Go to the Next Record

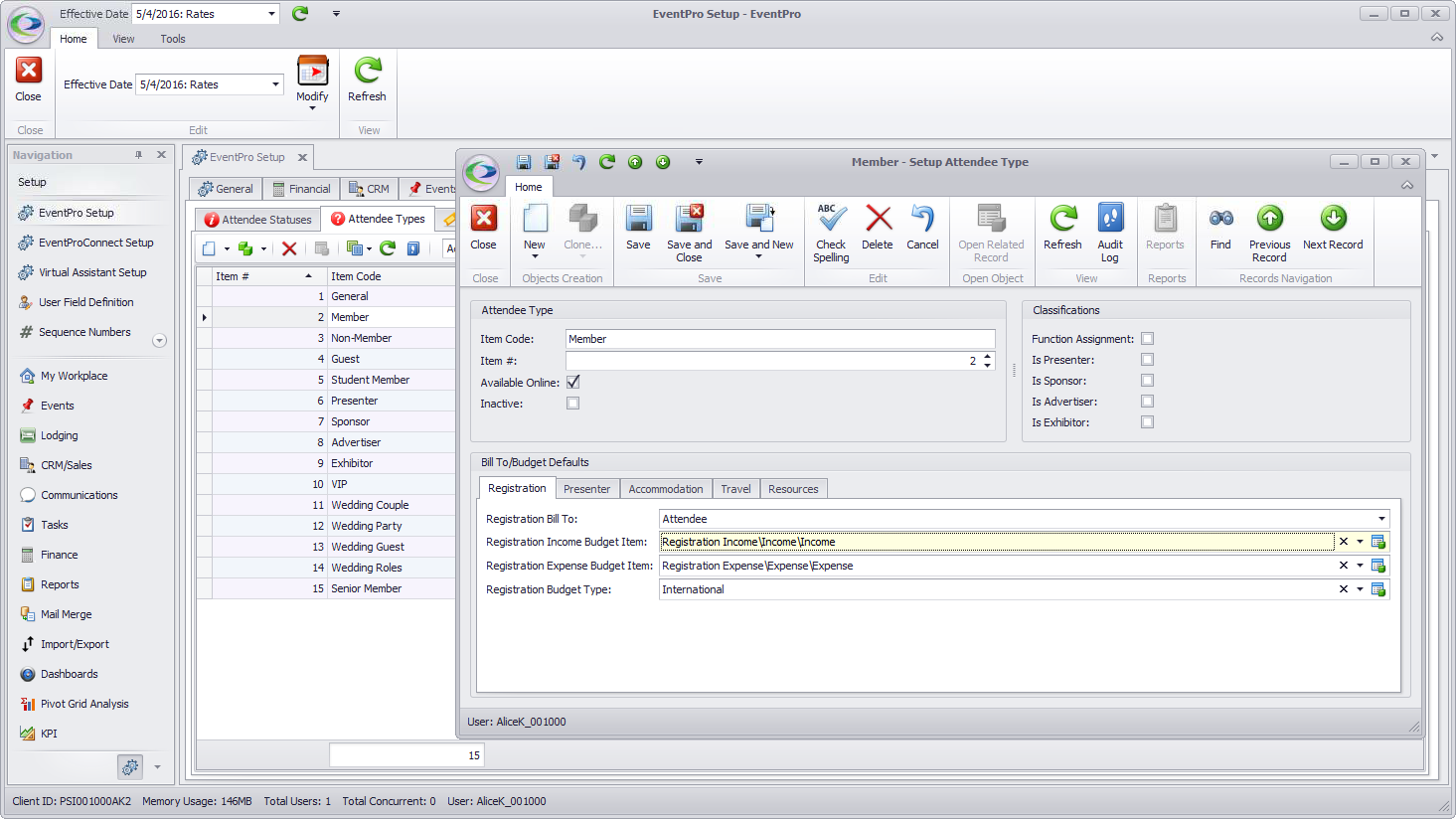[1333, 219]
